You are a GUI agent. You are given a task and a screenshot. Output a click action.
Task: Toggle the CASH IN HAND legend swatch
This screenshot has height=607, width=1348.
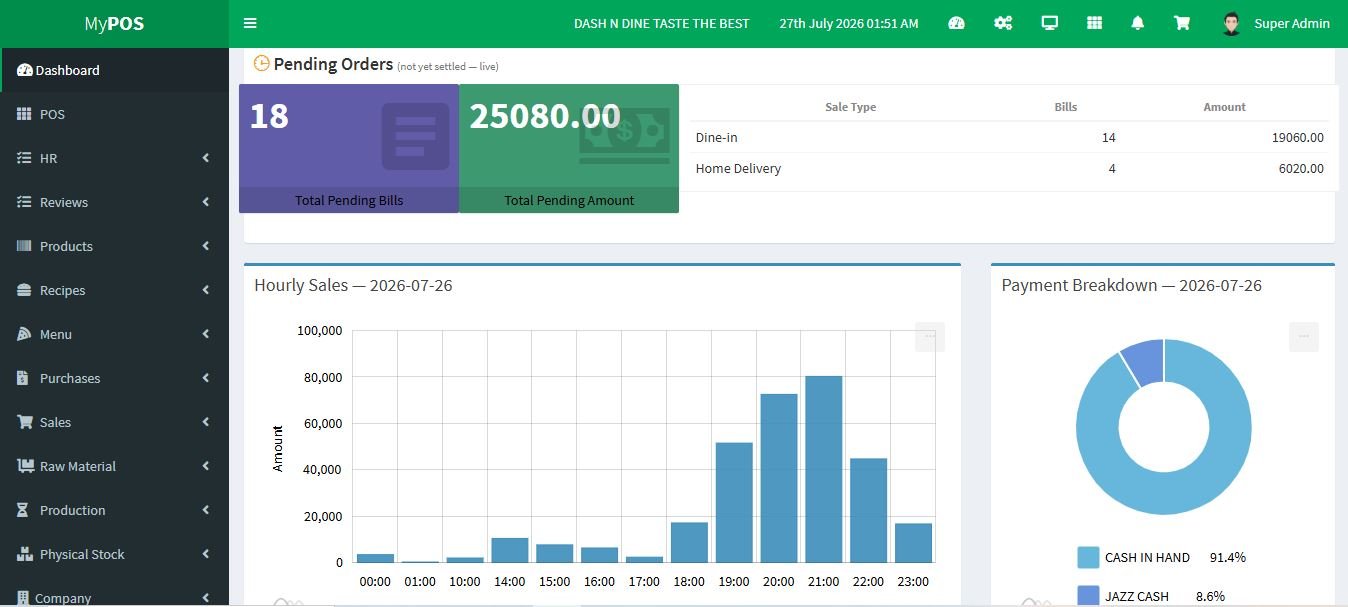[1088, 557]
